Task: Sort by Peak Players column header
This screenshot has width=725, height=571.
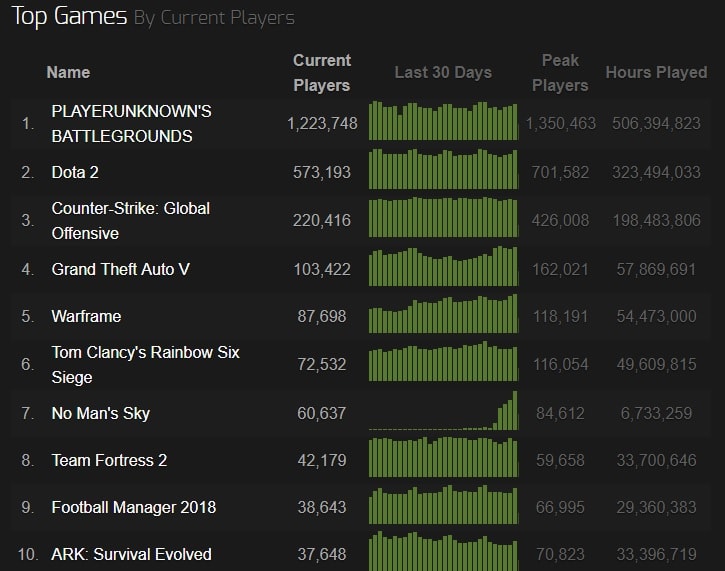Action: 560,73
